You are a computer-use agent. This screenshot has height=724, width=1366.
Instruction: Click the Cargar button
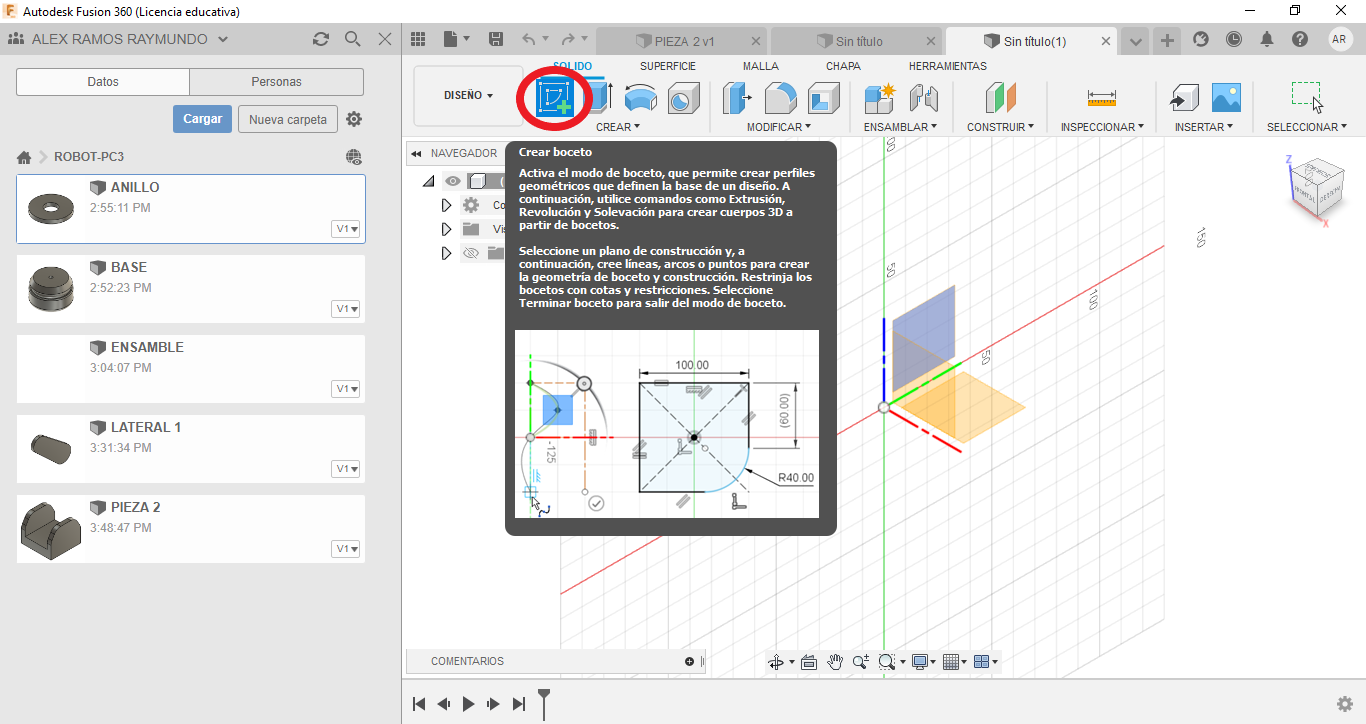coord(202,119)
